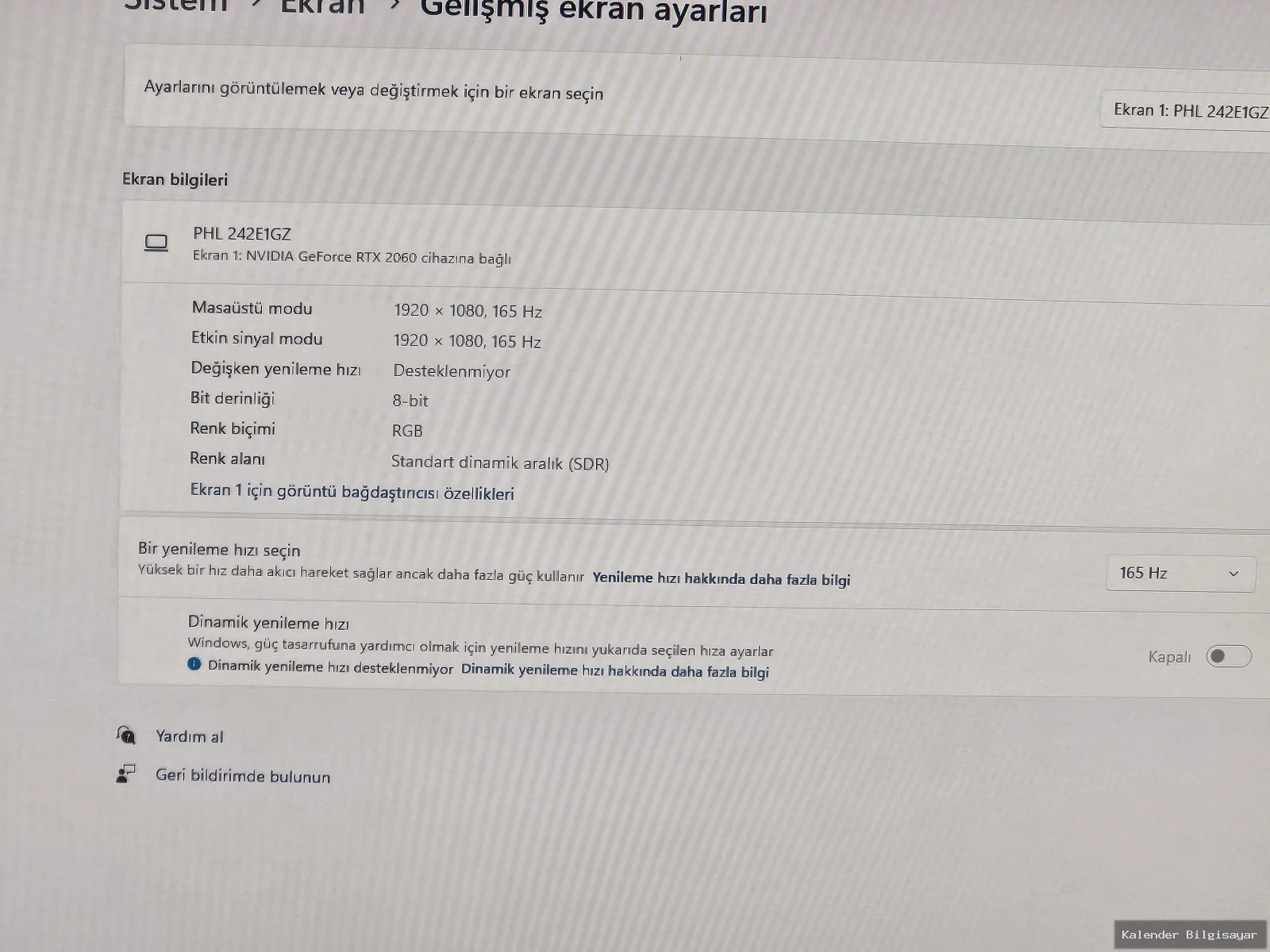Open Geri bildirimde bulunun link
Screen dimensions: 1270x952
pyautogui.click(x=243, y=776)
